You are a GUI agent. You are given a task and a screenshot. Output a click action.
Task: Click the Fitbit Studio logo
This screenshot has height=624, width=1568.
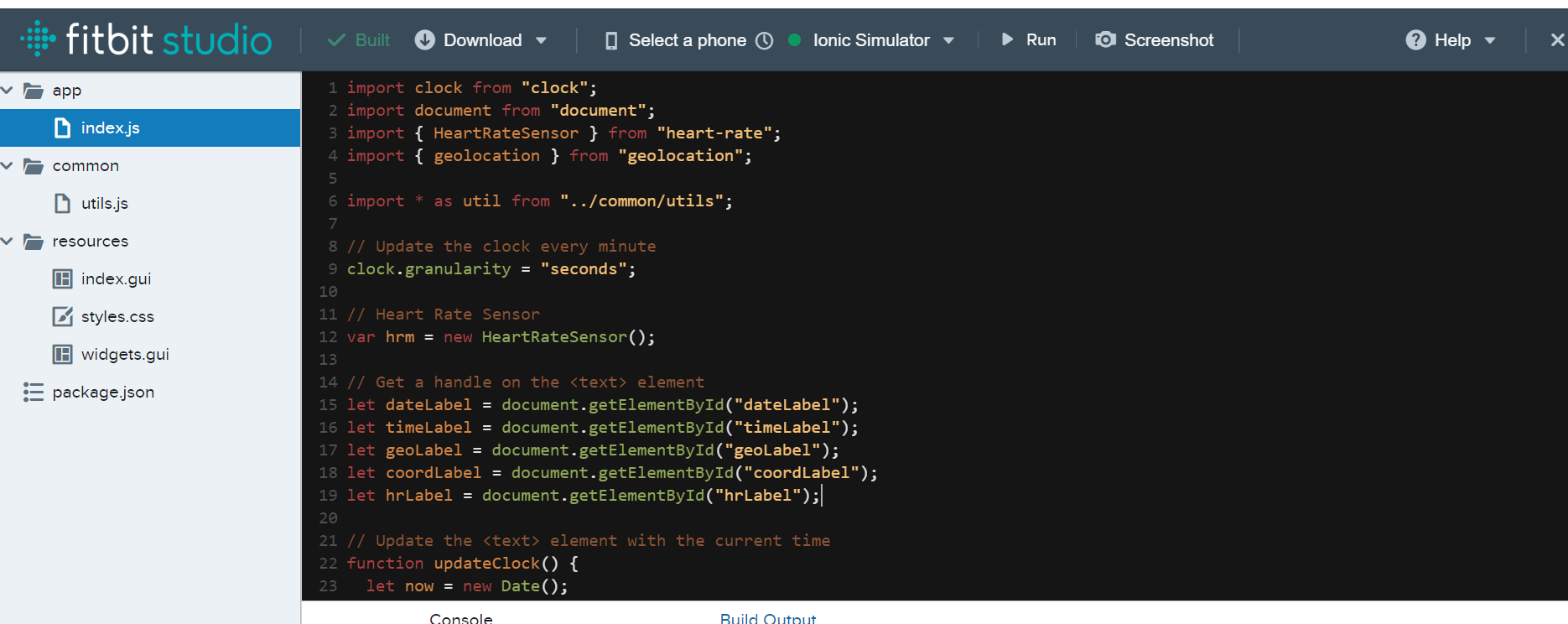(x=146, y=39)
